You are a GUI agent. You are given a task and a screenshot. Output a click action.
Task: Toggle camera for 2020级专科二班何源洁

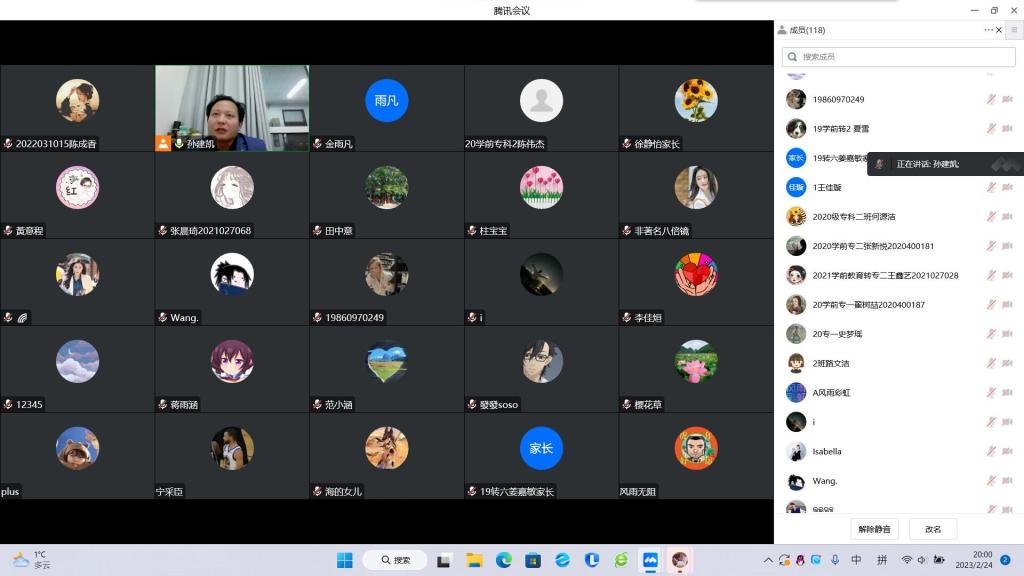tap(1007, 216)
